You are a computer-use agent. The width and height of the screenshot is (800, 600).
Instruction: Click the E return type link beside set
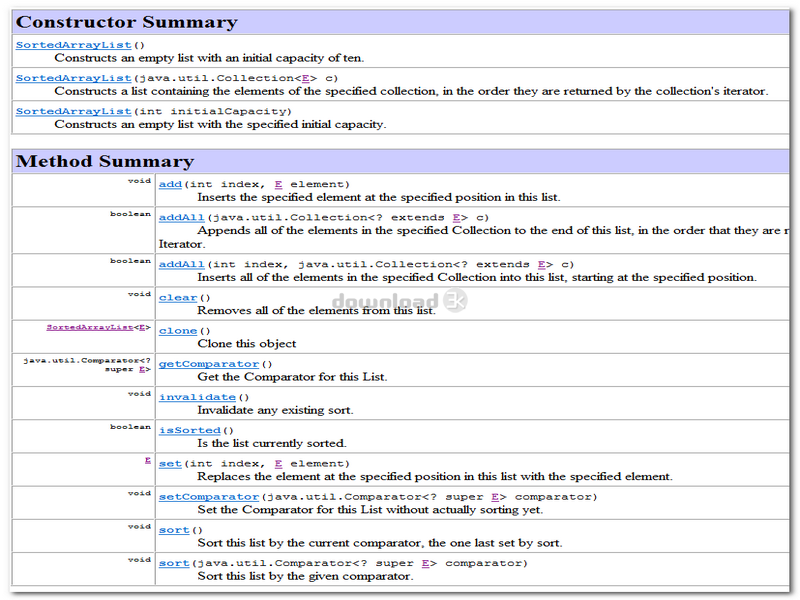click(147, 460)
